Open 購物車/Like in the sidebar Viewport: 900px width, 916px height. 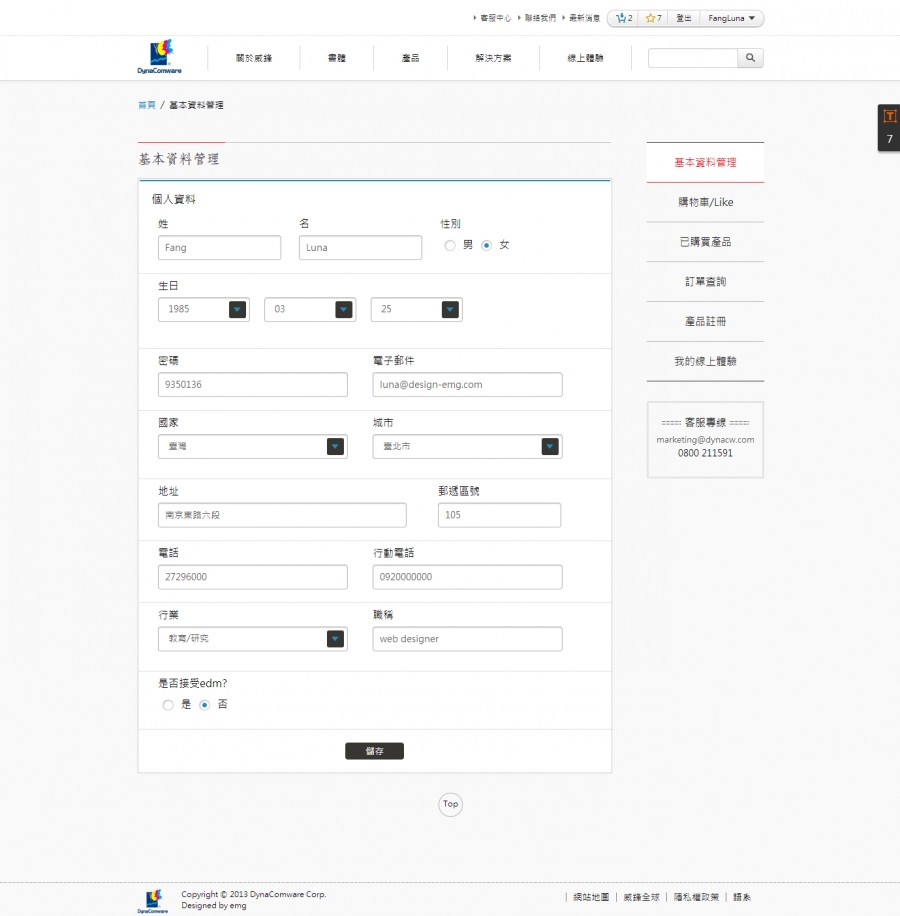(x=705, y=202)
